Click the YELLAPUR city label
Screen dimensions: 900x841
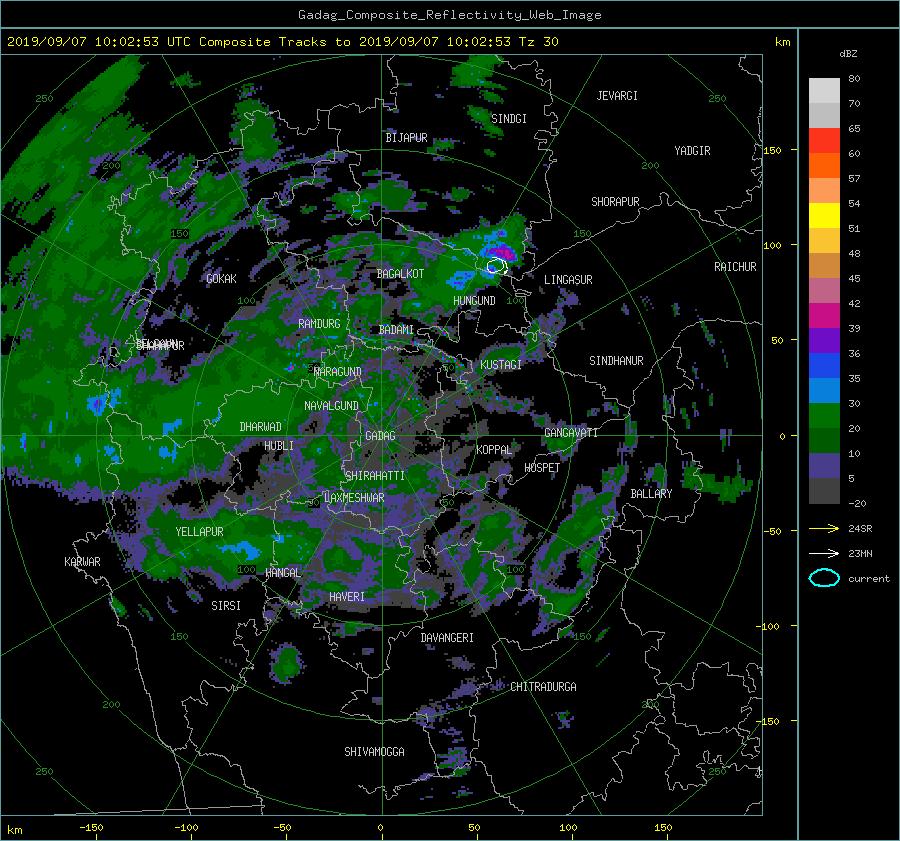coord(199,532)
